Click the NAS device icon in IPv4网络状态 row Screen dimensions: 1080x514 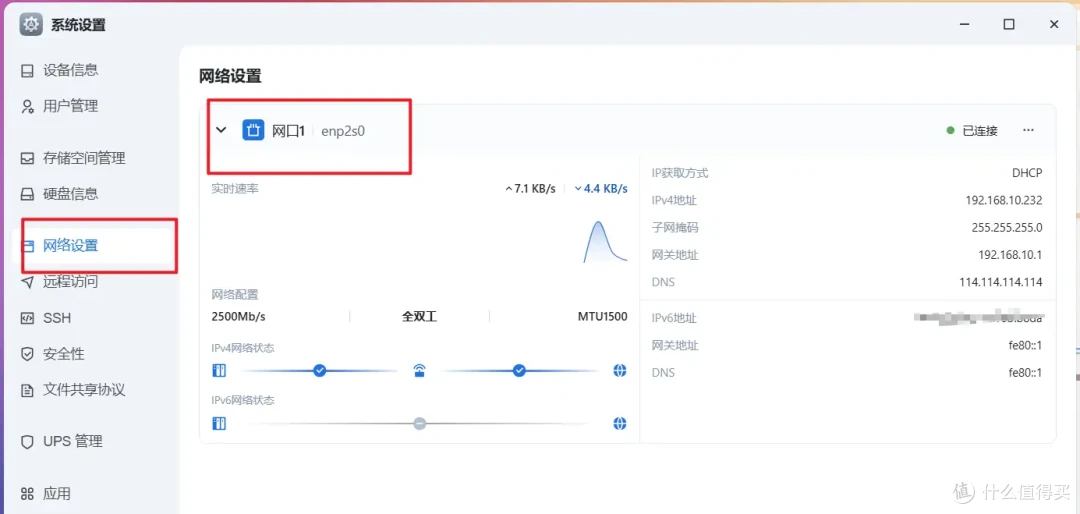point(219,371)
